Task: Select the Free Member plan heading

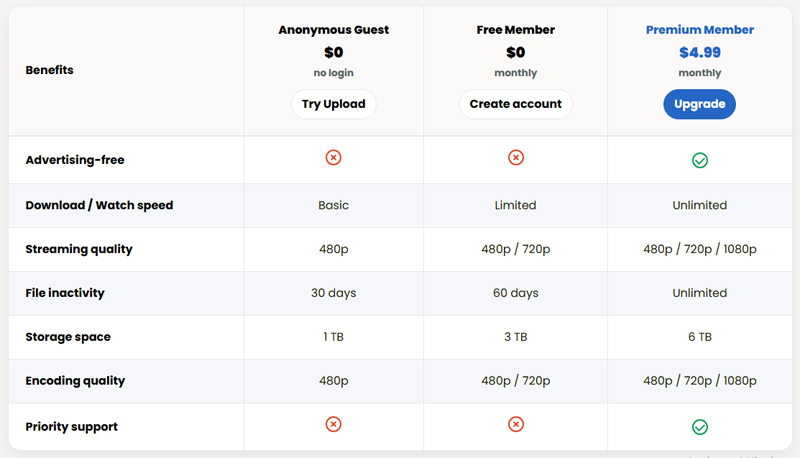Action: 515,30
